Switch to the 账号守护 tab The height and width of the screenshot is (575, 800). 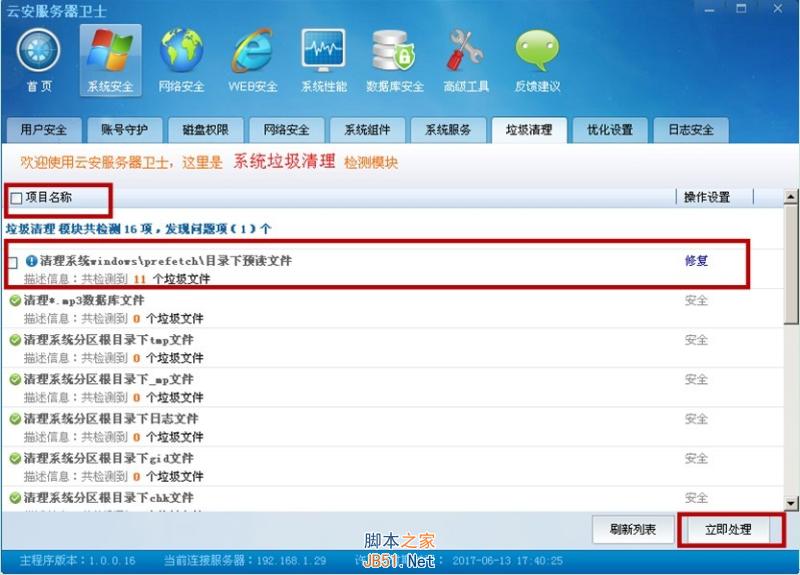click(124, 130)
